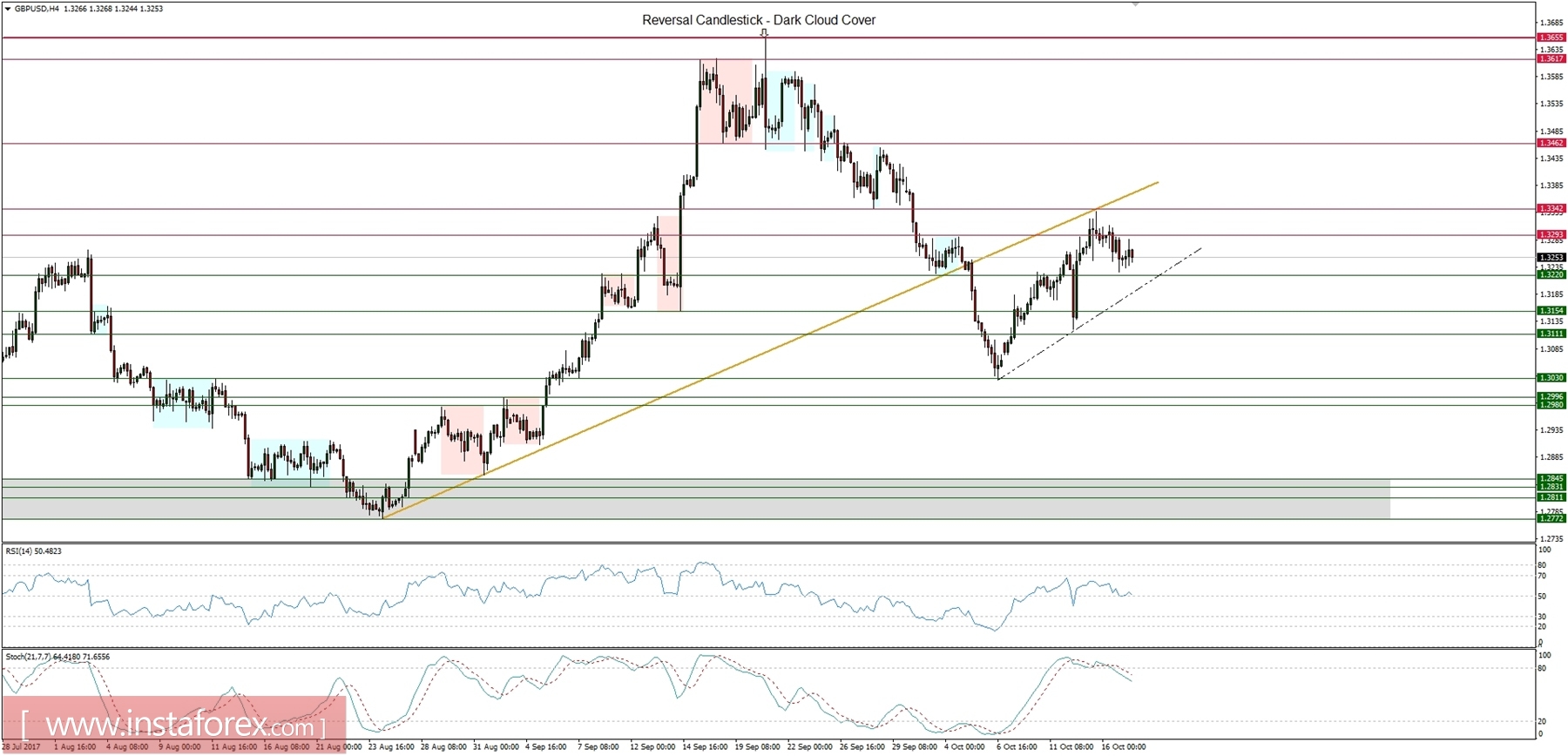Select the green 1.3030 support price label
The image size is (1568, 756).
pos(1551,377)
